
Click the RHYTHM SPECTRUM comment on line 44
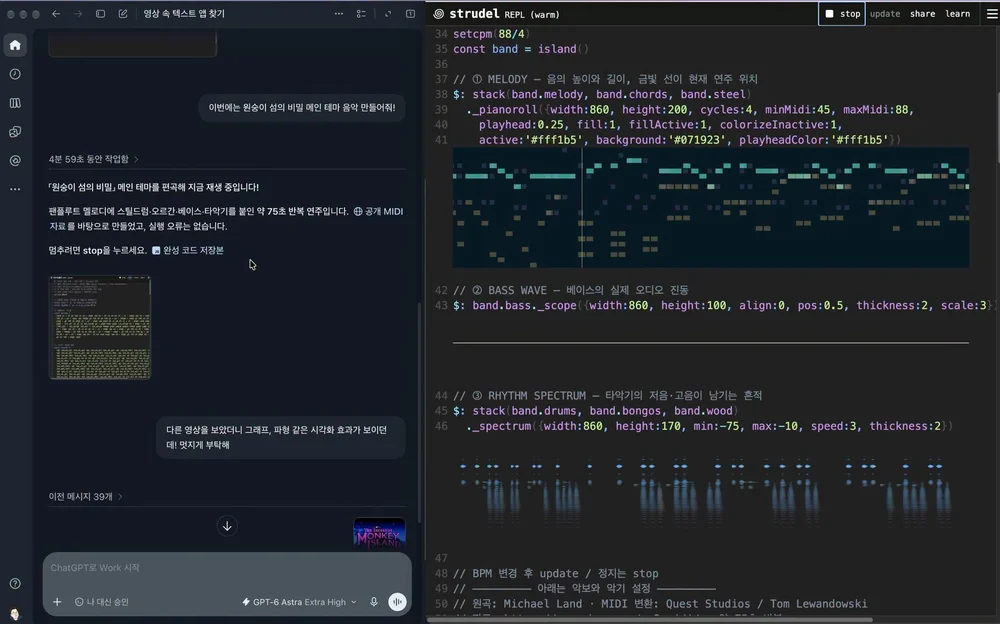click(x=607, y=396)
